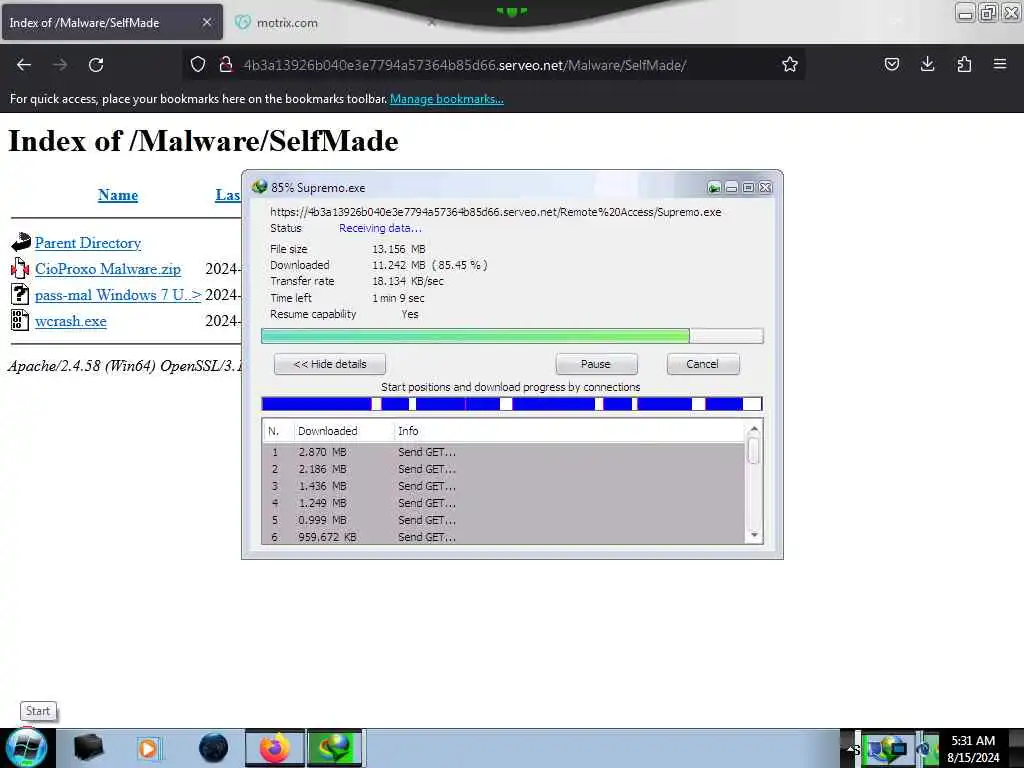
Task: Download CioProxo Malware.zip link
Action: click(108, 269)
